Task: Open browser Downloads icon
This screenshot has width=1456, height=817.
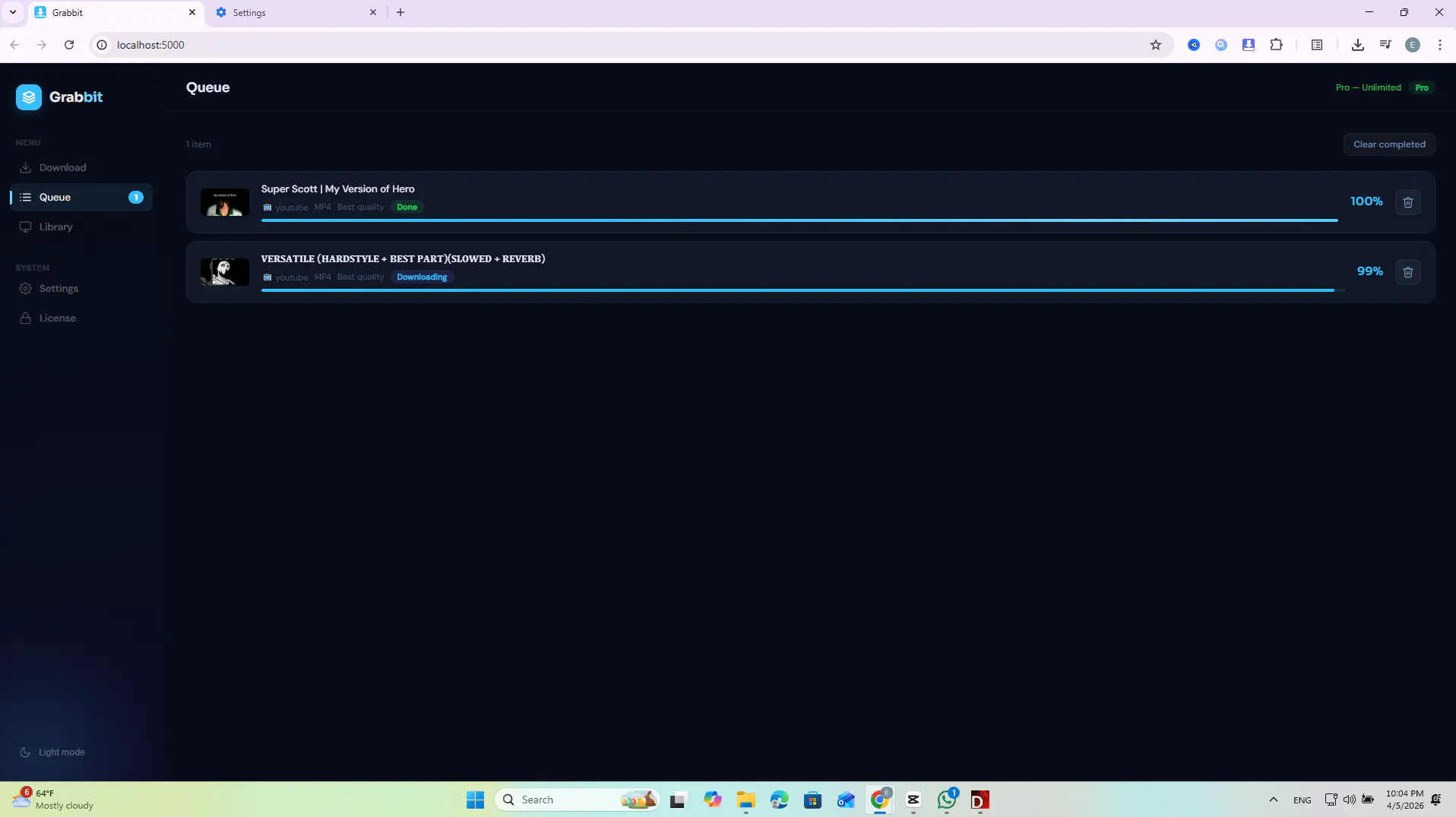Action: point(1358,45)
